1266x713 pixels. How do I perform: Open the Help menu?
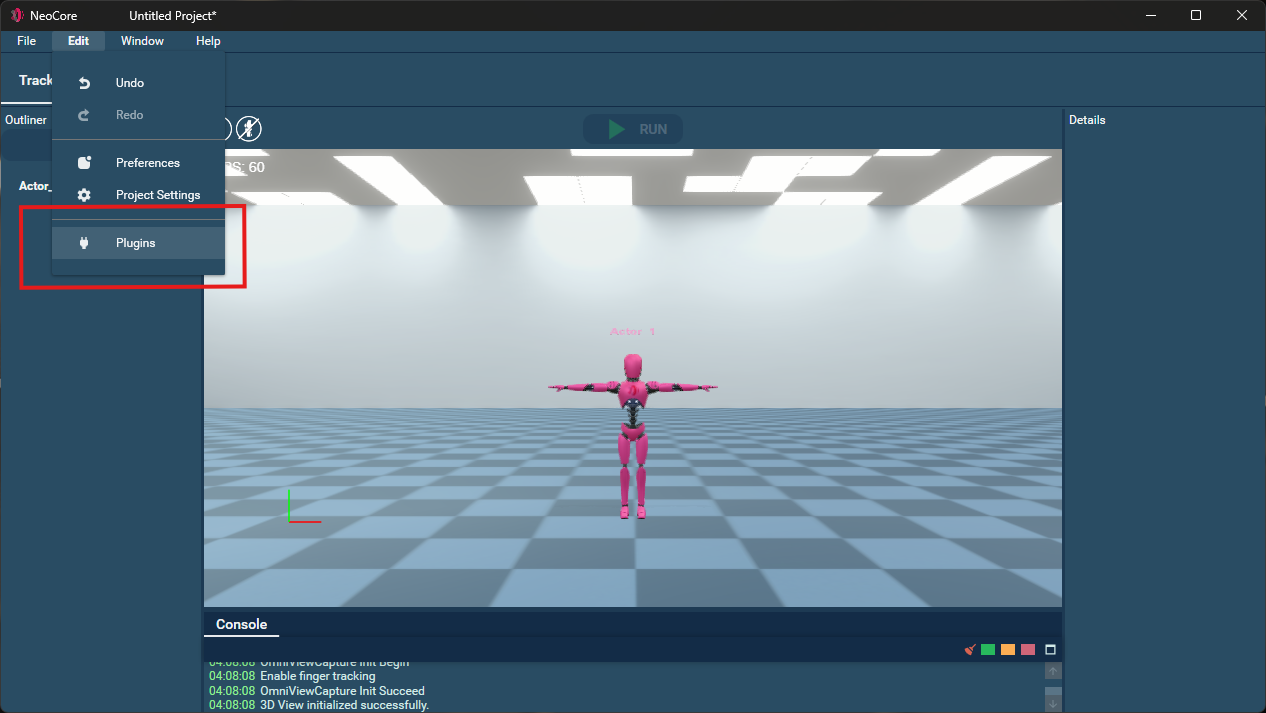[208, 41]
